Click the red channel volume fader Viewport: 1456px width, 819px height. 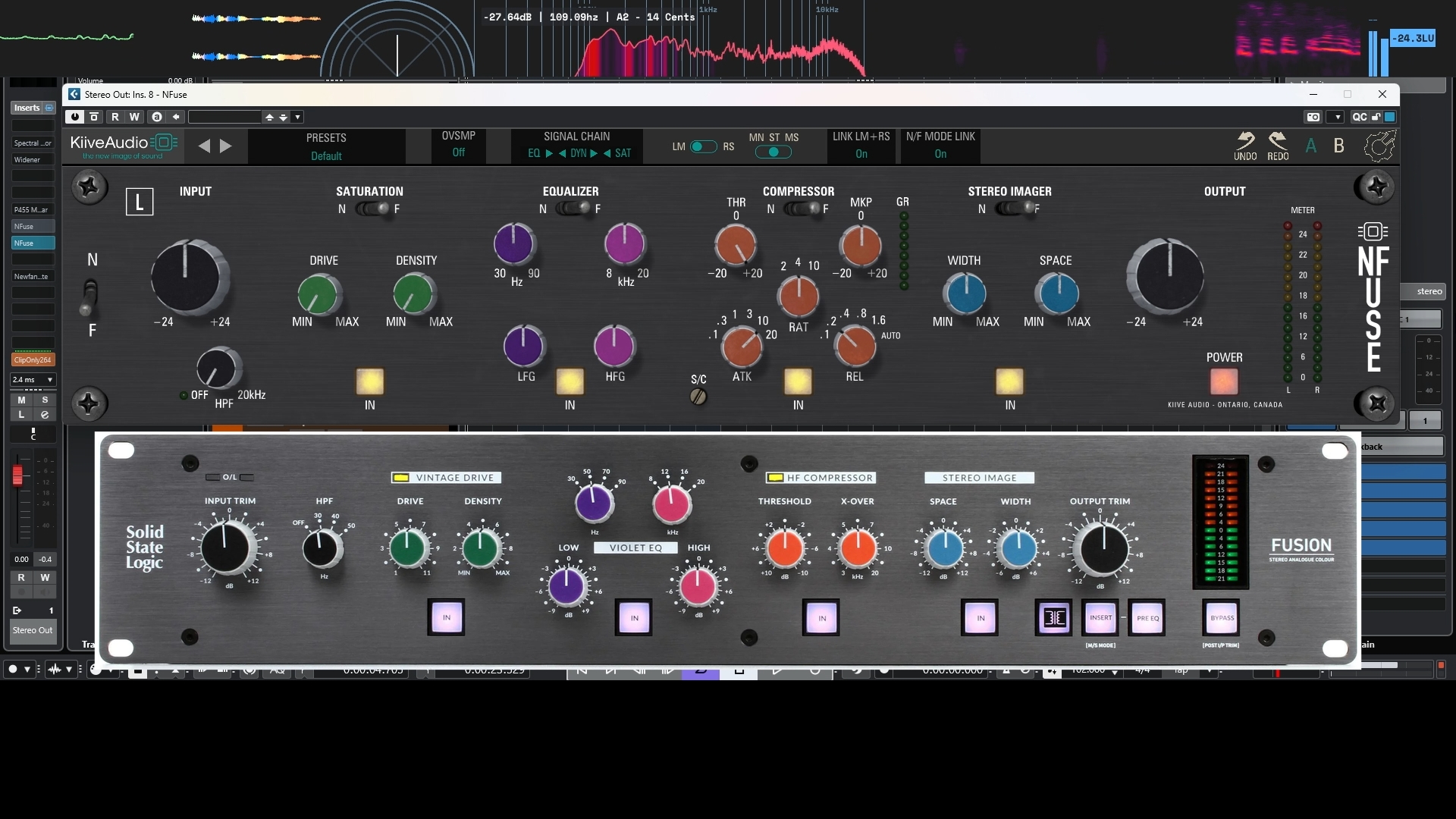17,475
